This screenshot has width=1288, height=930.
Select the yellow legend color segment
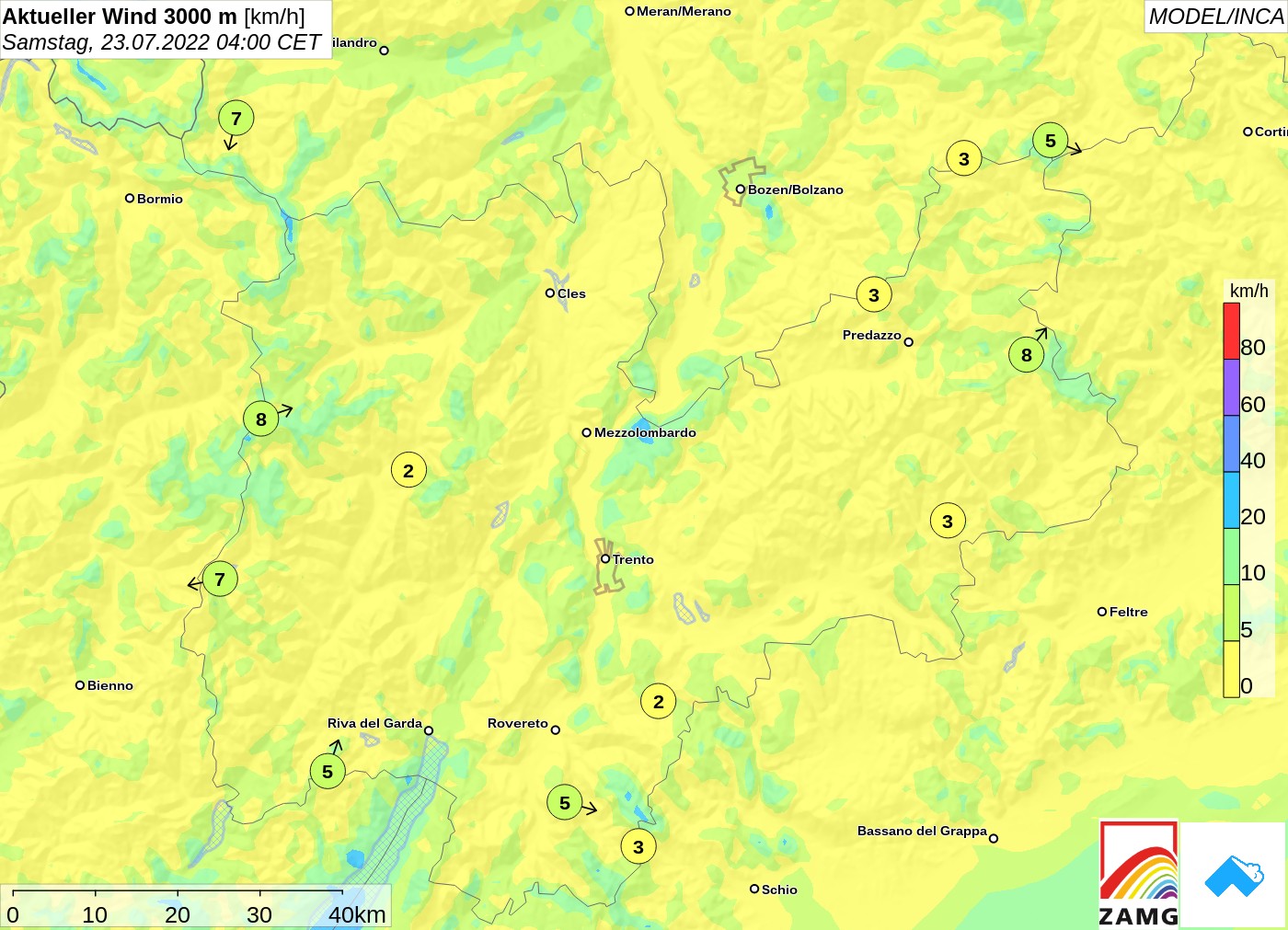[1231, 669]
